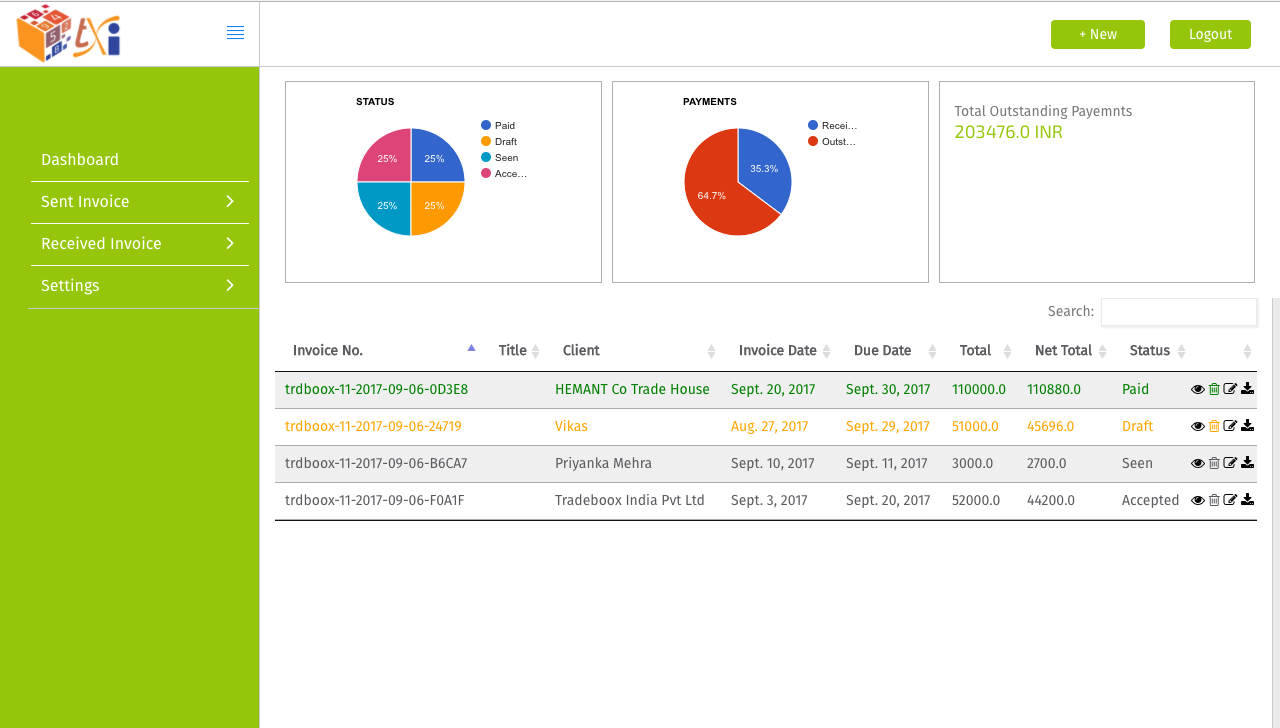
Task: Click the blue 35.3% pie slice
Action: (765, 168)
